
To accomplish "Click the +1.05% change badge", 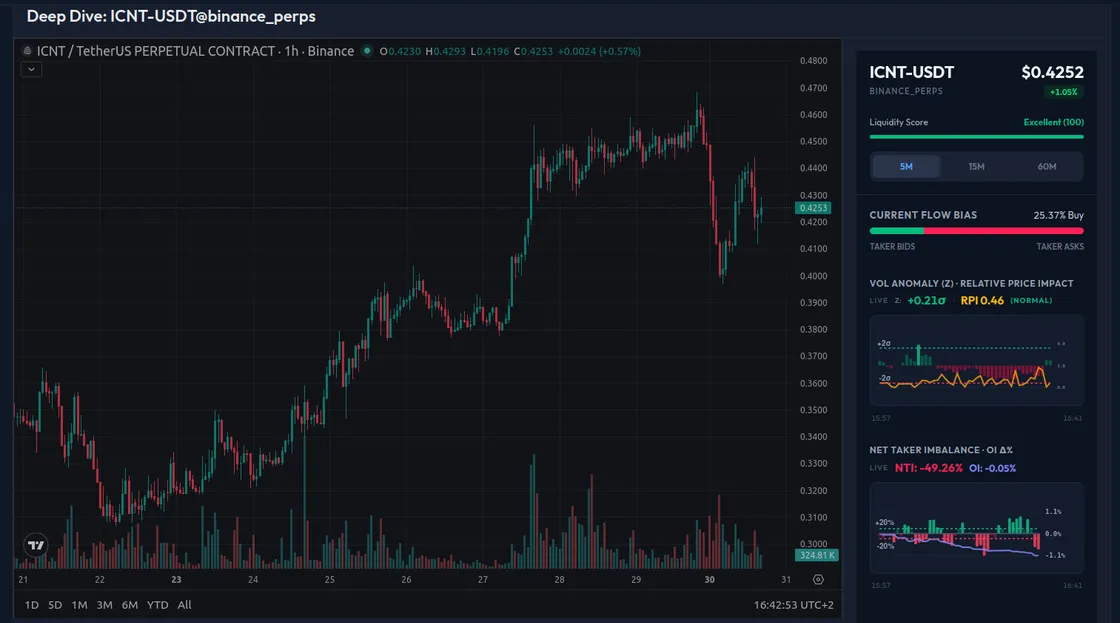I will (1063, 91).
